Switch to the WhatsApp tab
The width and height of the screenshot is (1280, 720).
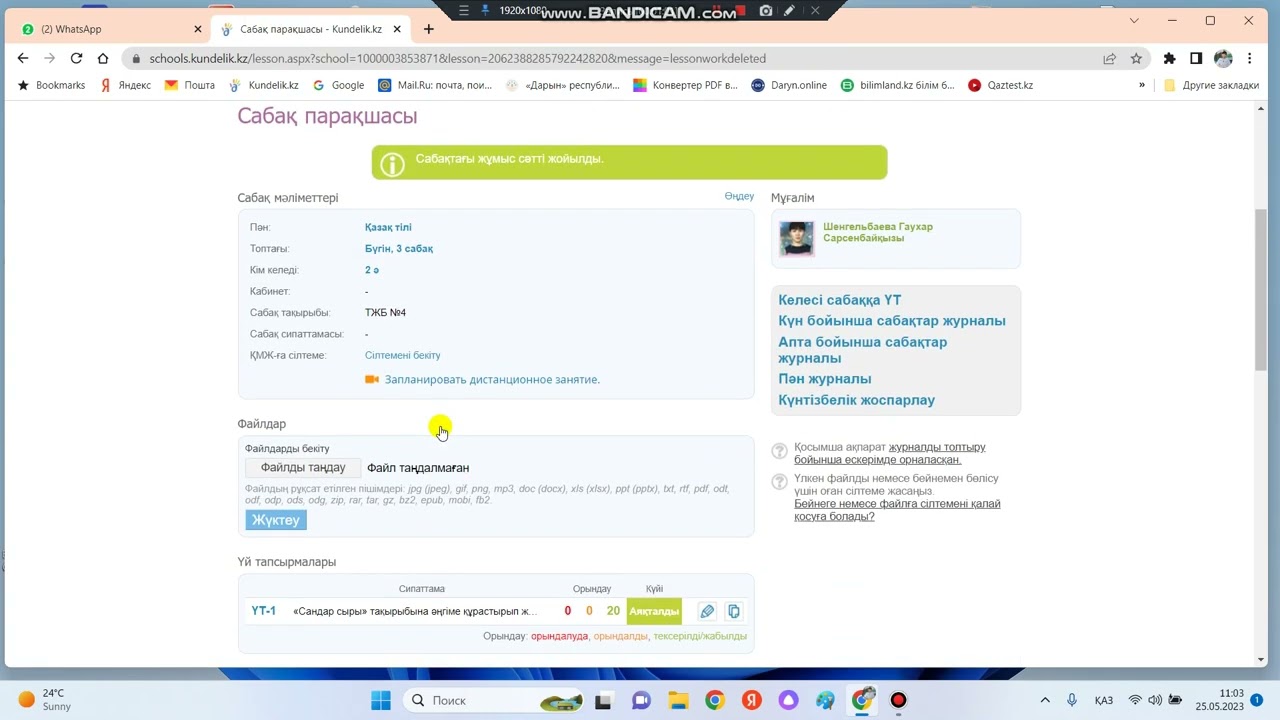112,29
